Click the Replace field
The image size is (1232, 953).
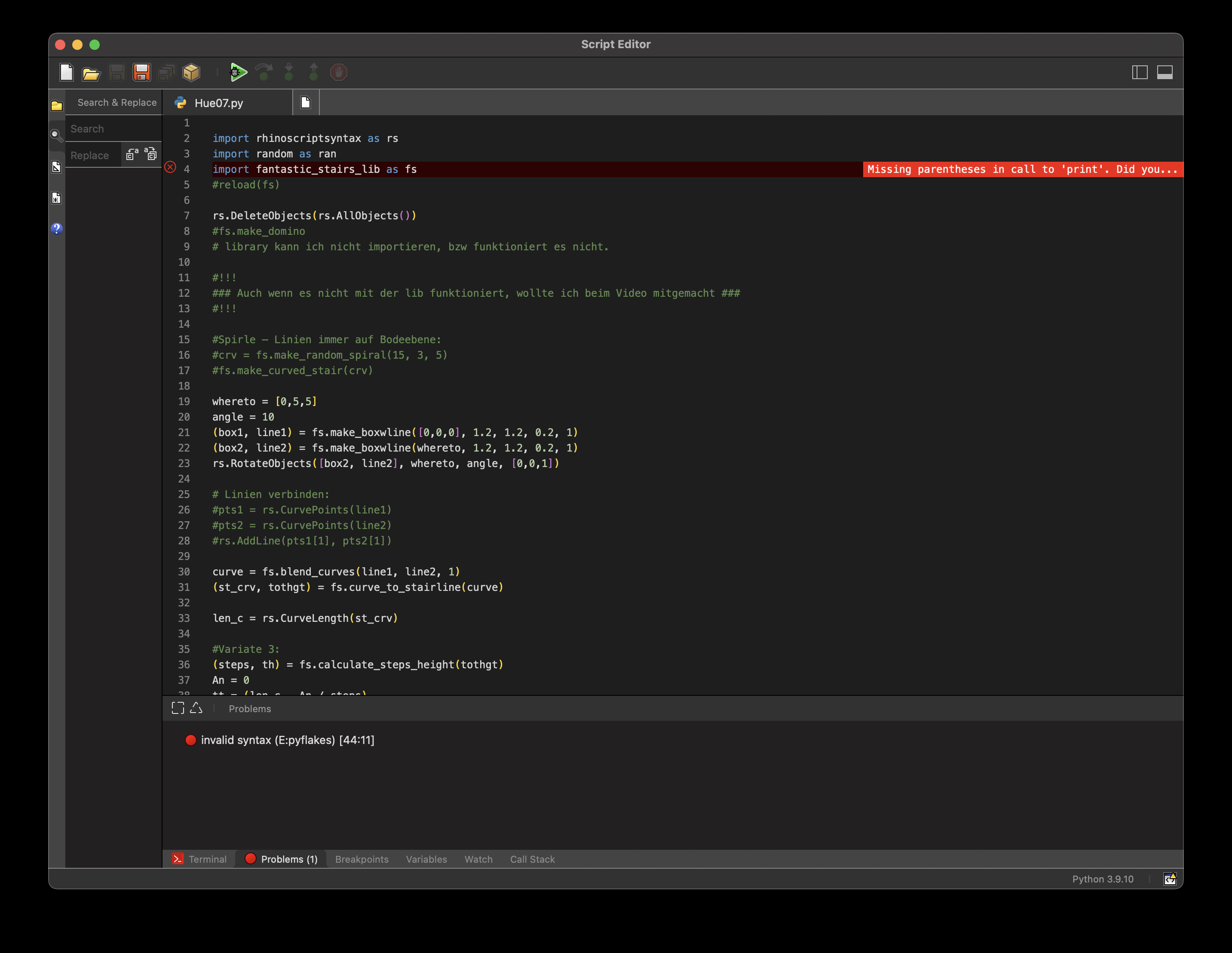tap(90, 154)
